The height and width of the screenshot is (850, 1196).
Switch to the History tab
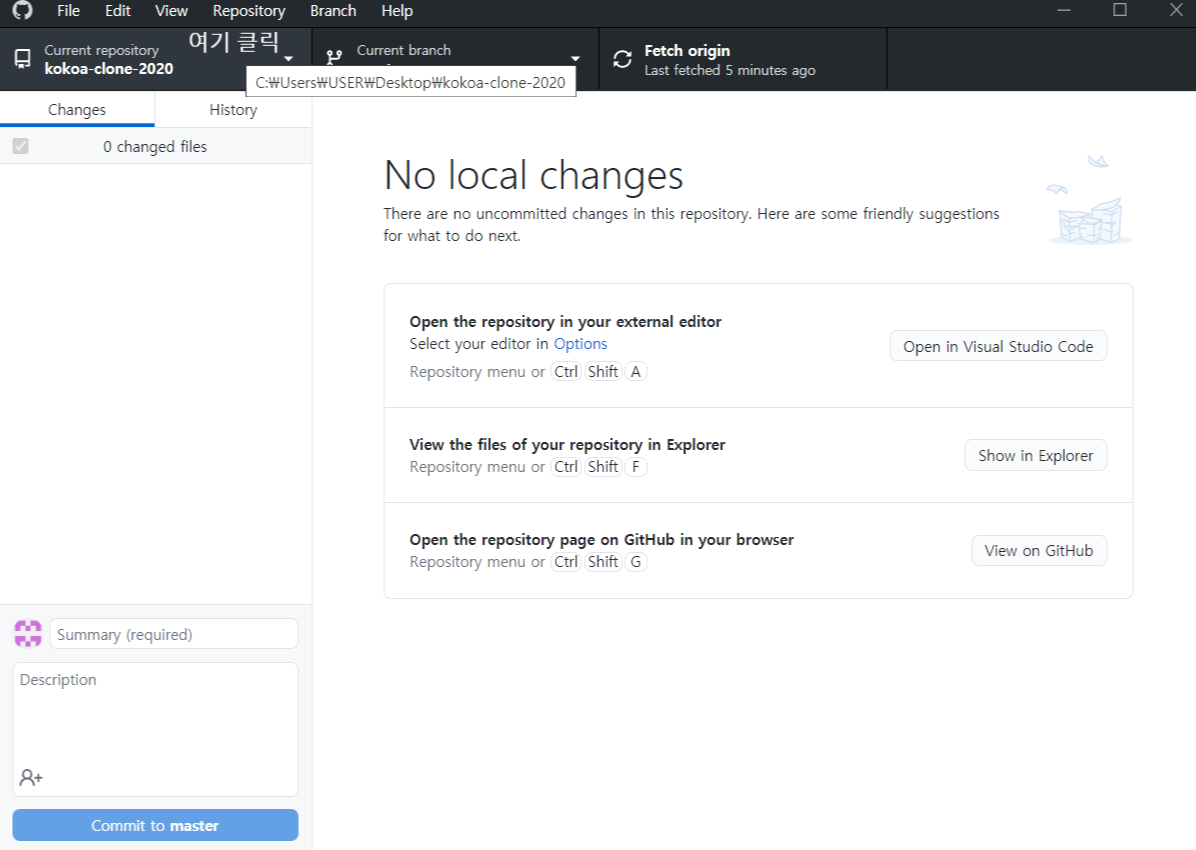(233, 110)
